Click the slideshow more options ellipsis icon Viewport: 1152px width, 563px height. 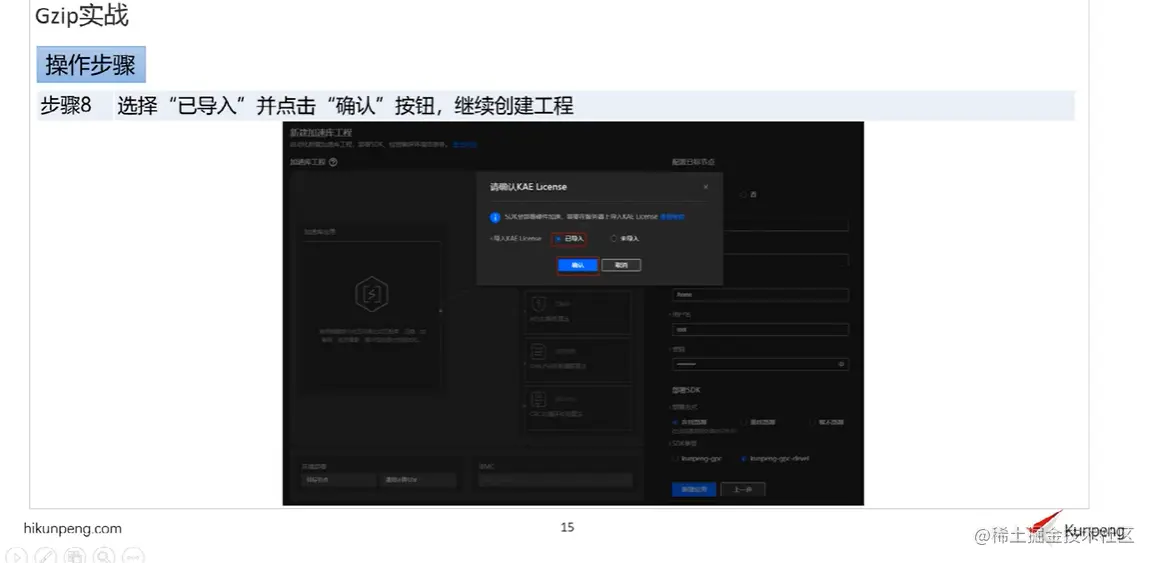tap(134, 556)
